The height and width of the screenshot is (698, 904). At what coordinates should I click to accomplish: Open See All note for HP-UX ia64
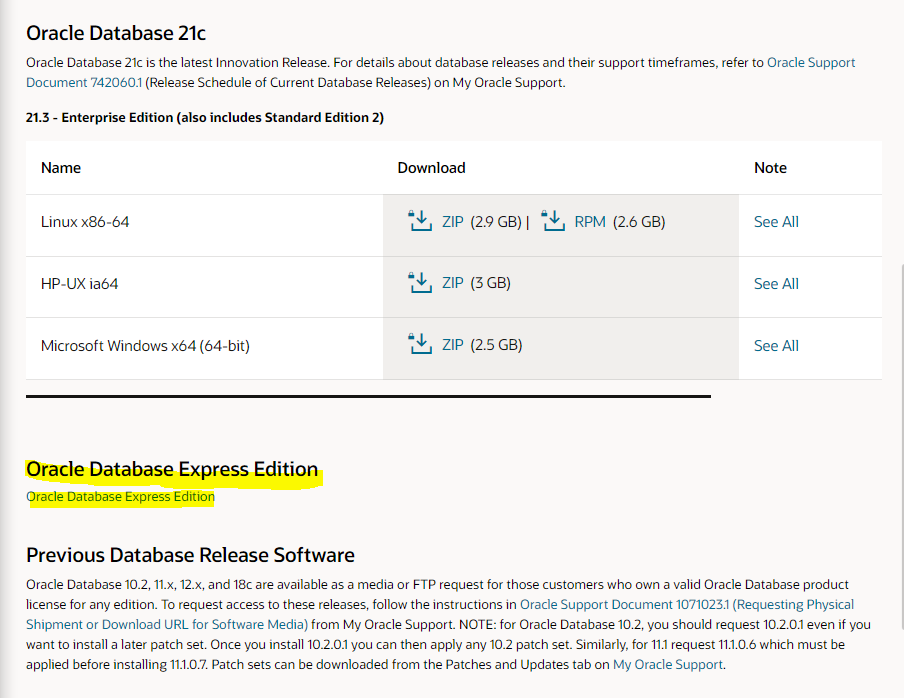click(776, 284)
